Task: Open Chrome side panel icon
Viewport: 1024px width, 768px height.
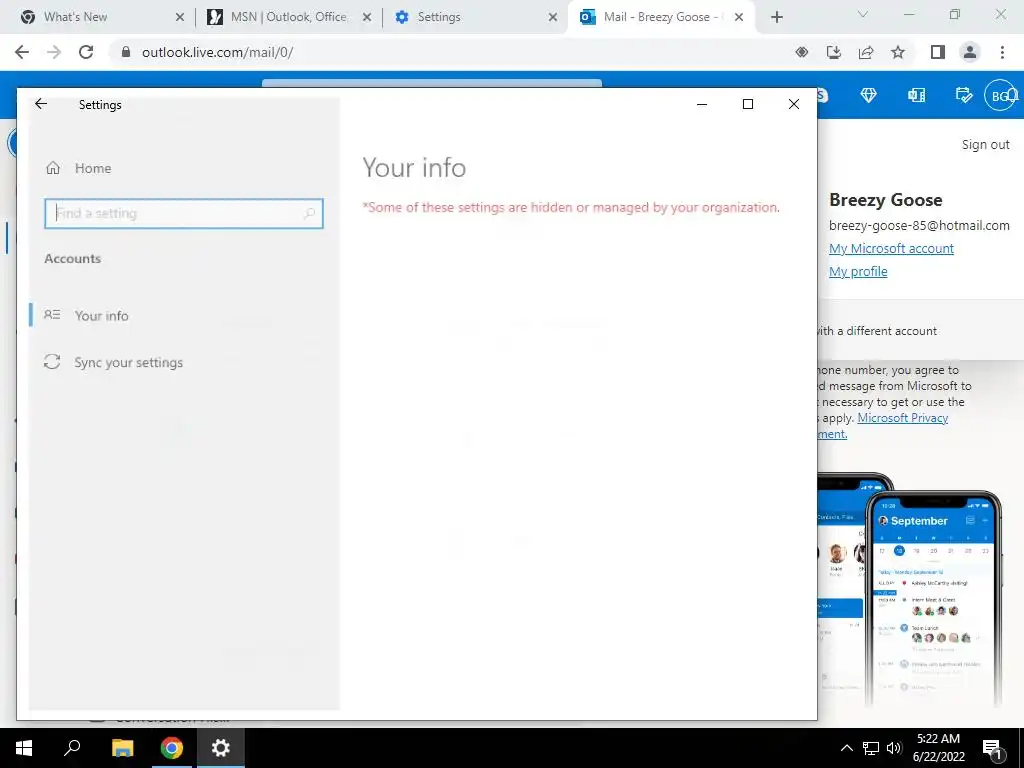Action: click(x=938, y=52)
